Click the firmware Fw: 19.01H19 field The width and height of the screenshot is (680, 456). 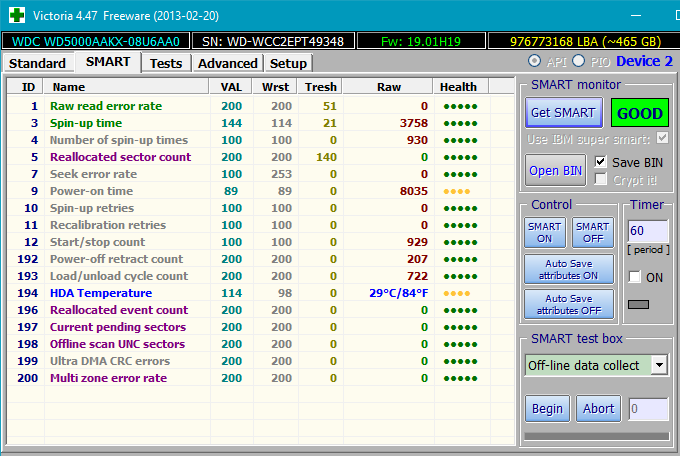point(421,41)
